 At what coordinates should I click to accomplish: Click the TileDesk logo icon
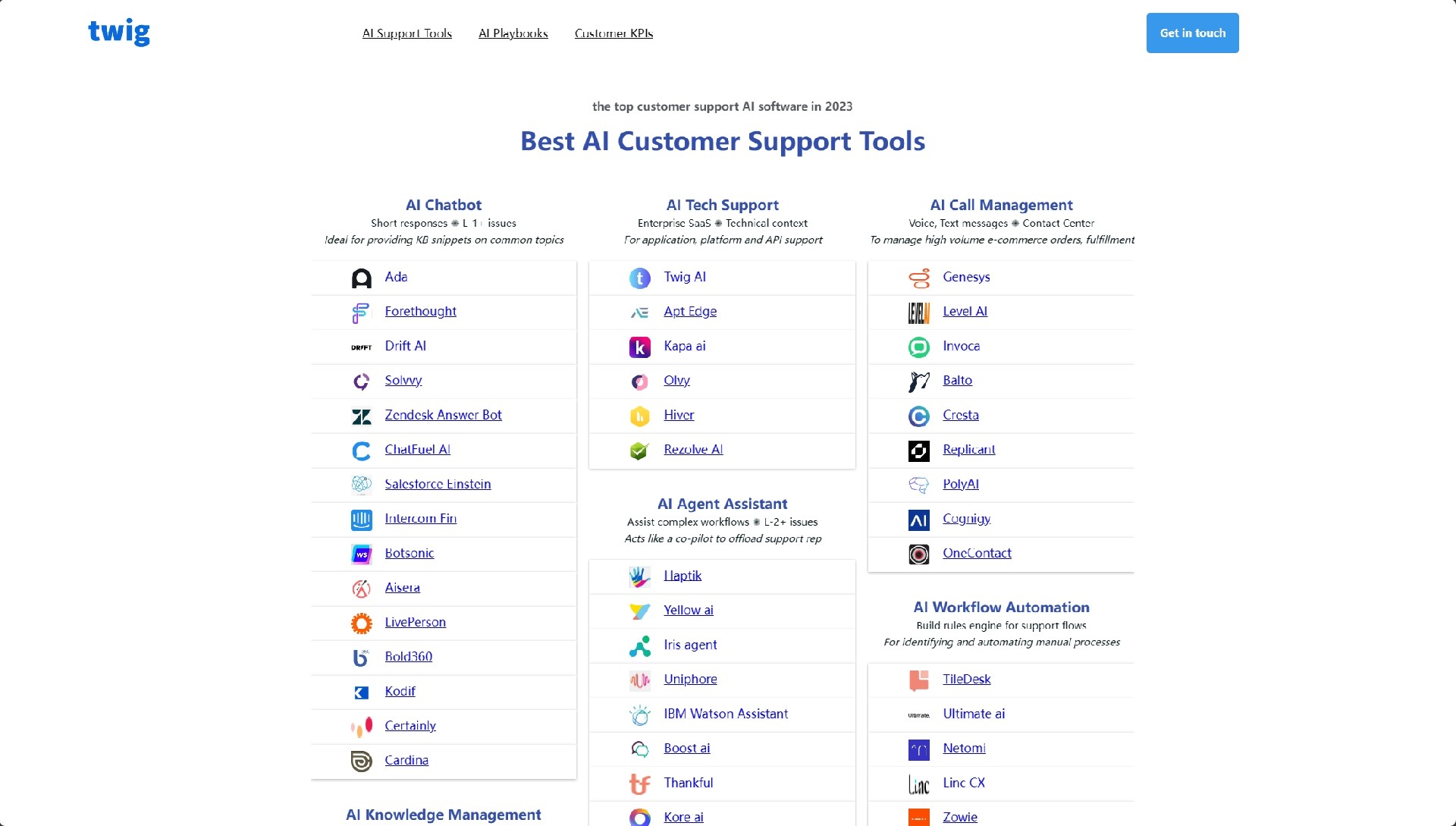[919, 680]
